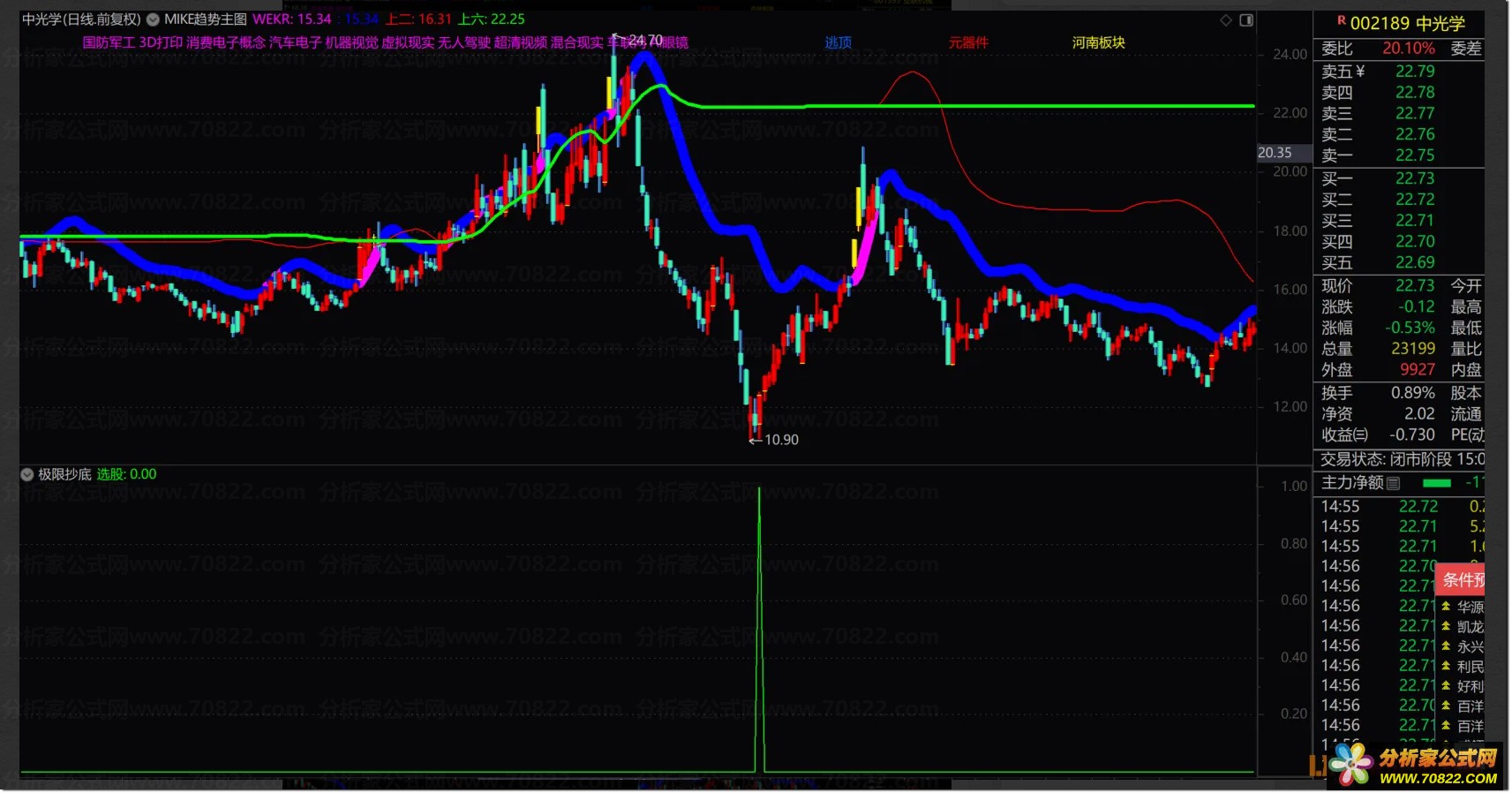Toggle the side panel layout icon
The image size is (1512, 793).
tap(1246, 20)
